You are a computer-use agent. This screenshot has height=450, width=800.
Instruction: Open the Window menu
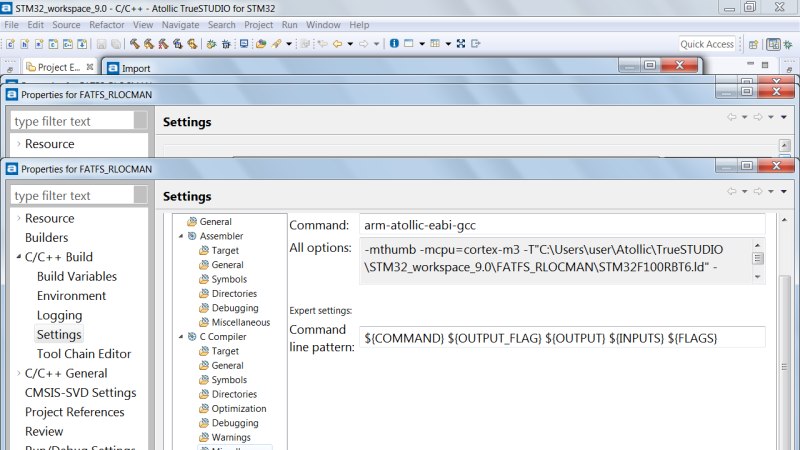[x=323, y=24]
